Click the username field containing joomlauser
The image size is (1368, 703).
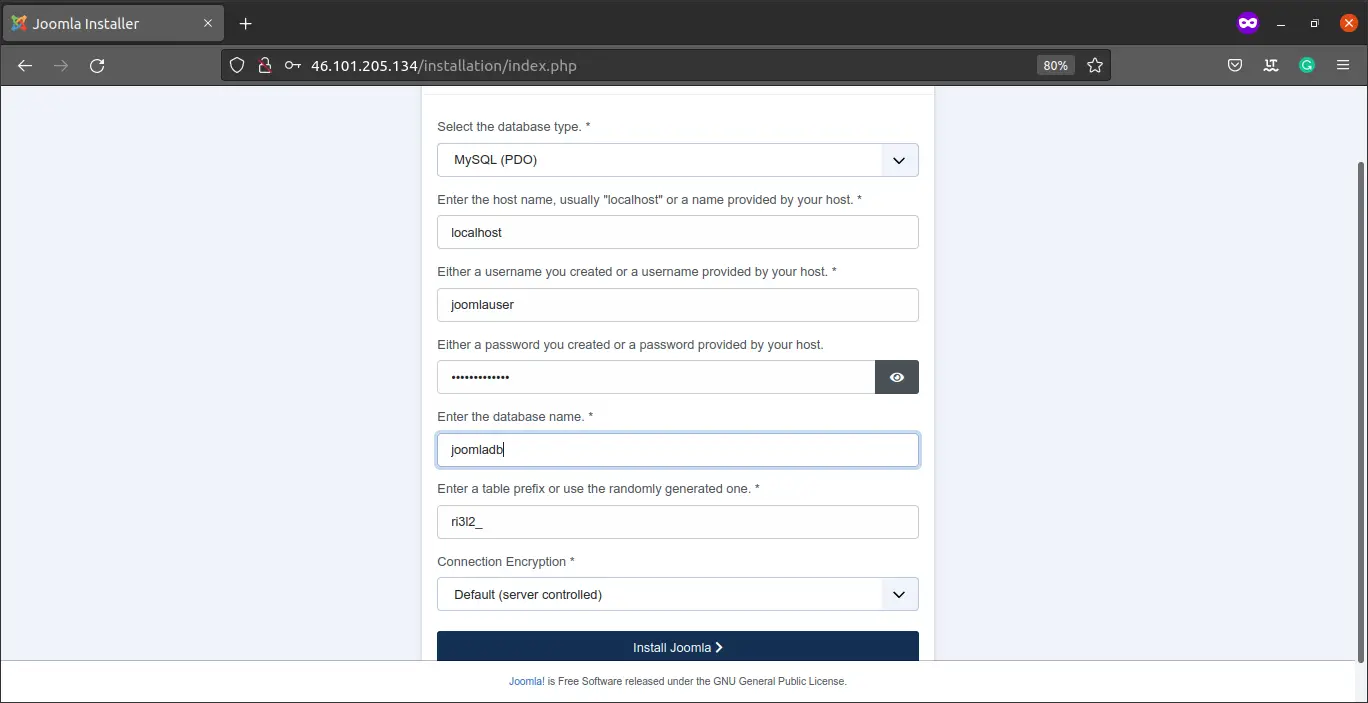[x=678, y=305]
